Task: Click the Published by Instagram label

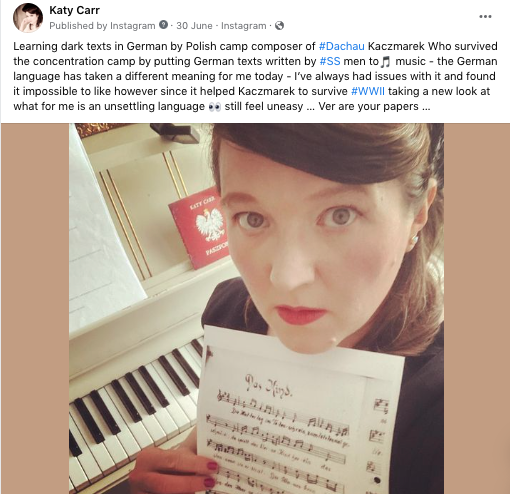Action: (102, 26)
